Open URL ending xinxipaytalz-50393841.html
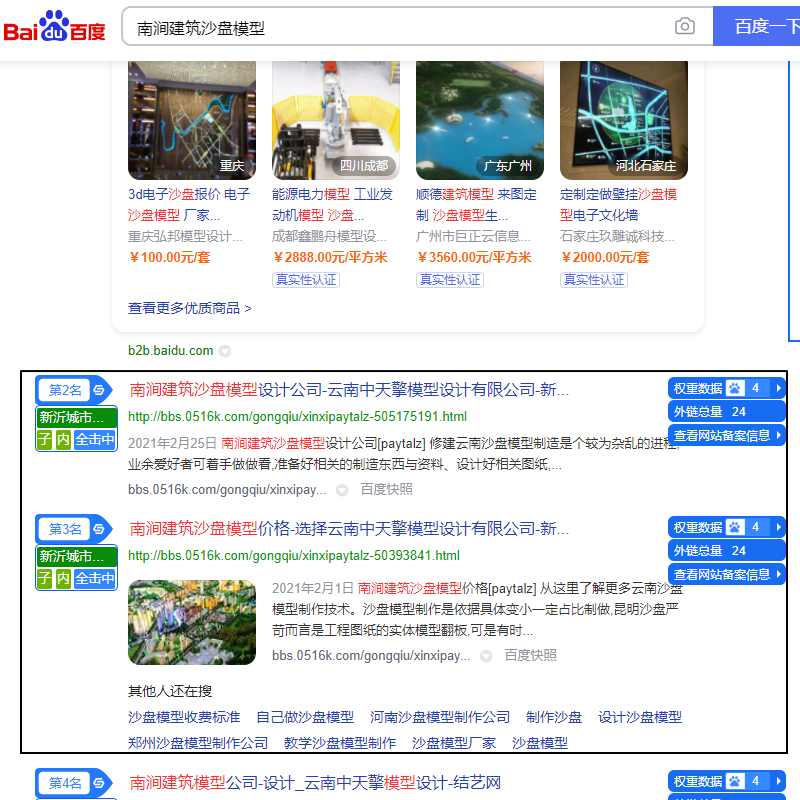The image size is (800, 800). [x=294, y=556]
